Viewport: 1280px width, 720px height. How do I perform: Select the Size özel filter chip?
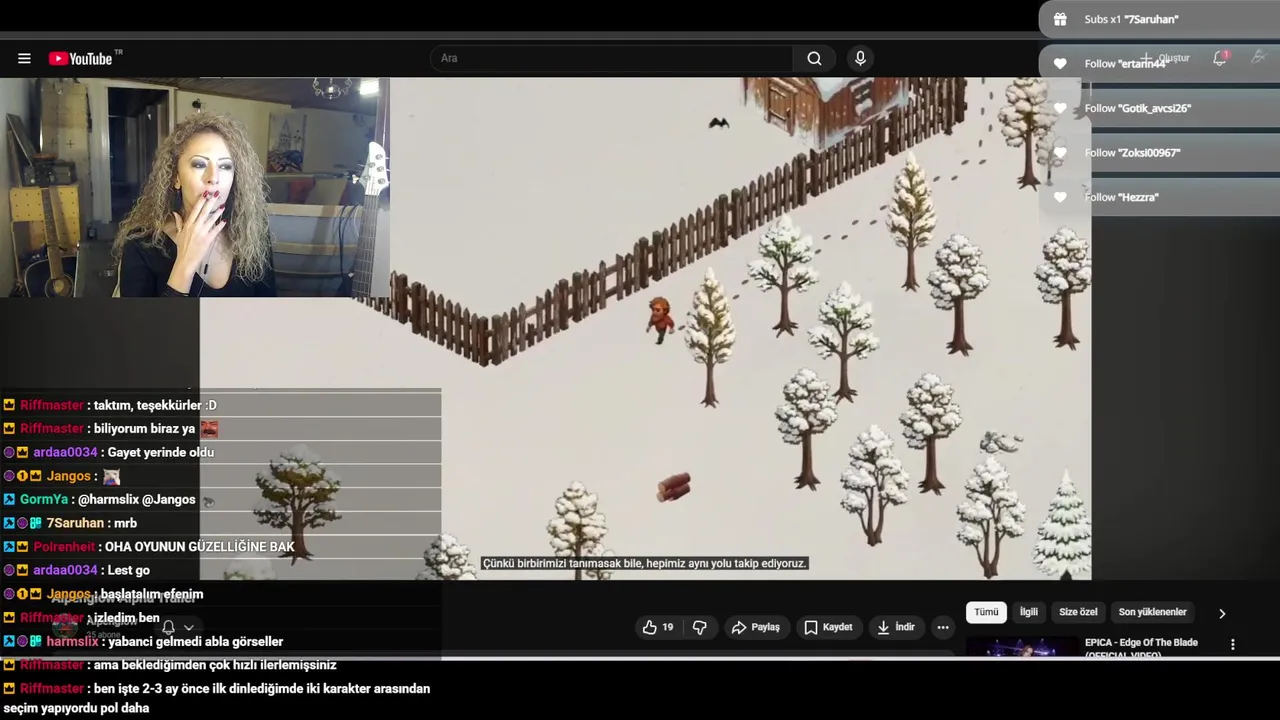(x=1078, y=612)
